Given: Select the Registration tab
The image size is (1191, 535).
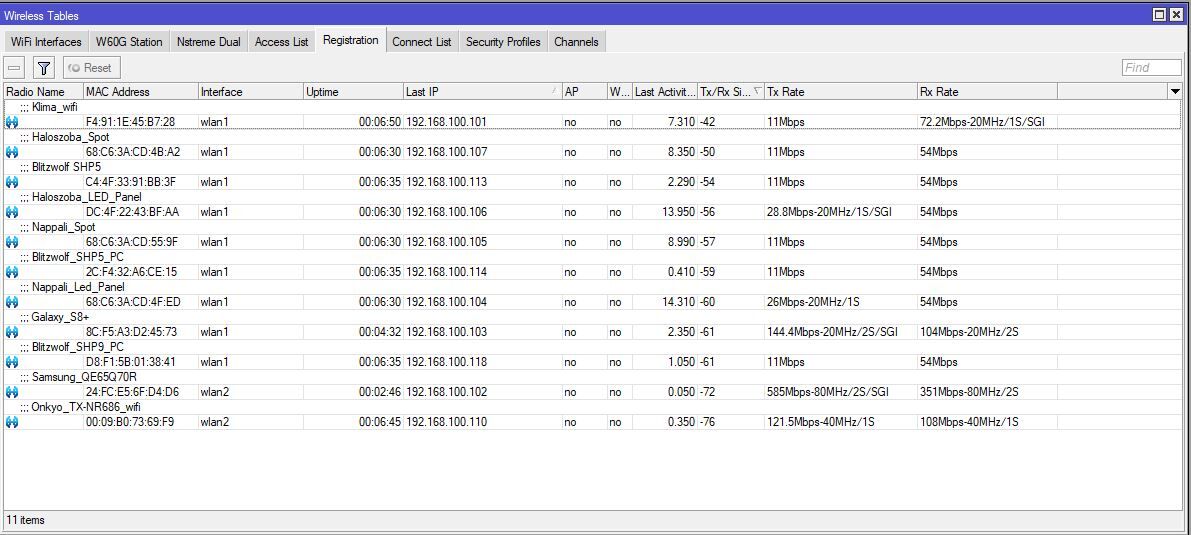Looking at the screenshot, I should click(x=350, y=40).
